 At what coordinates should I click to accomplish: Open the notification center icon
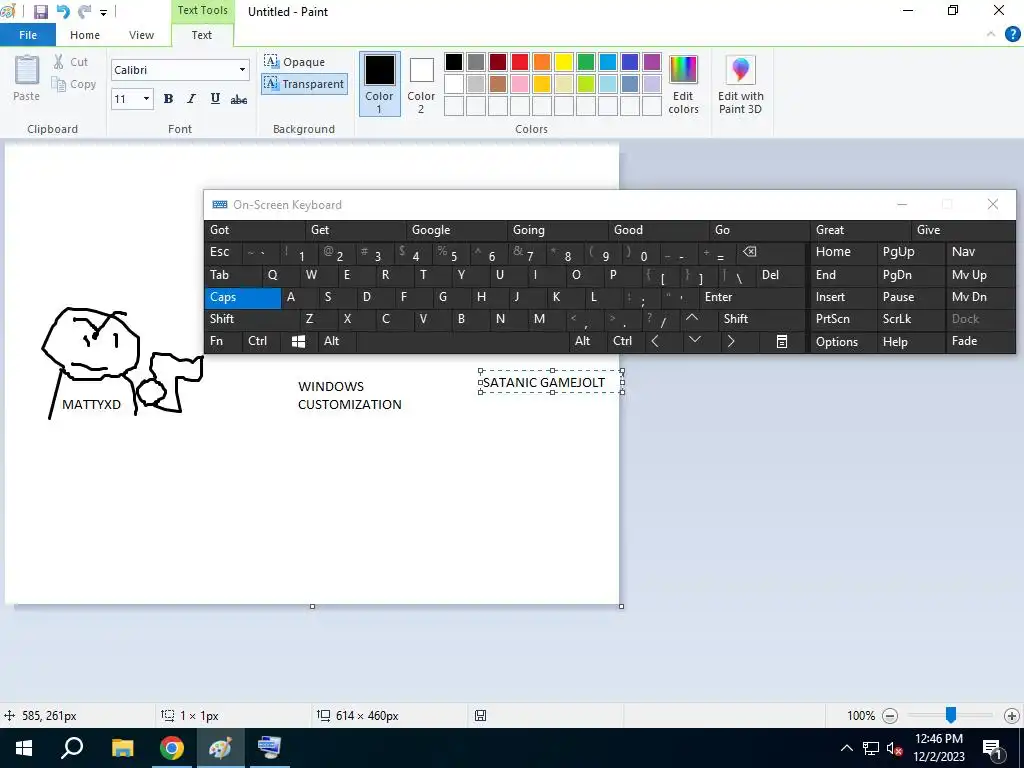coord(993,748)
